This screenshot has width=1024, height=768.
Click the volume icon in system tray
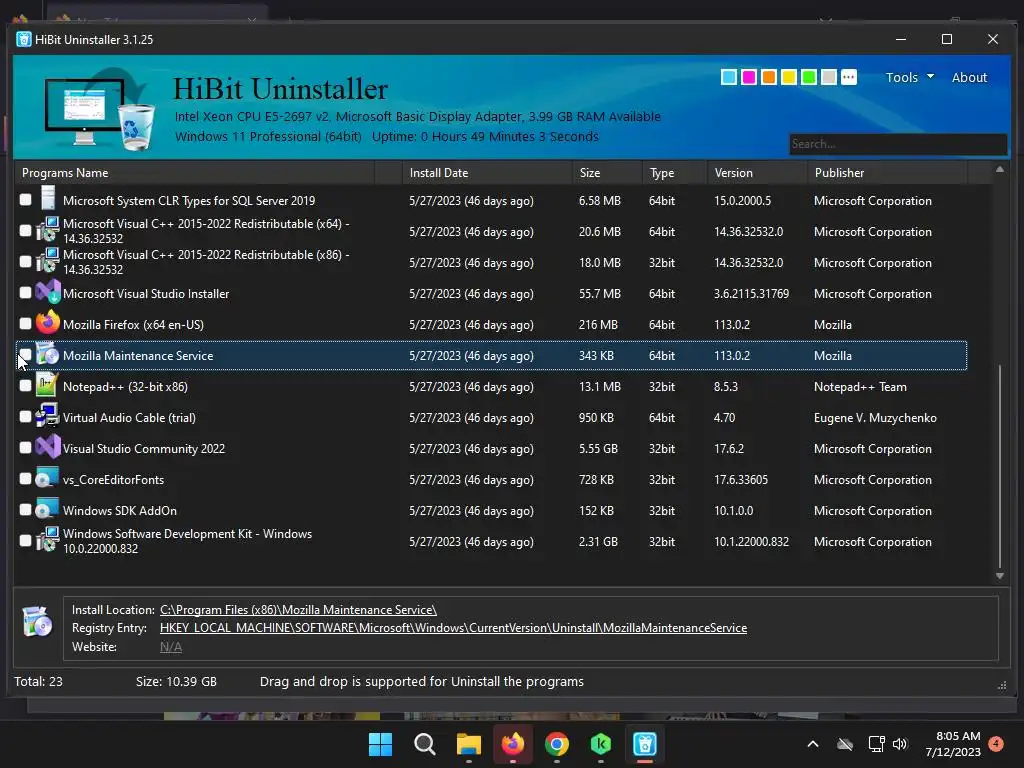tap(900, 744)
